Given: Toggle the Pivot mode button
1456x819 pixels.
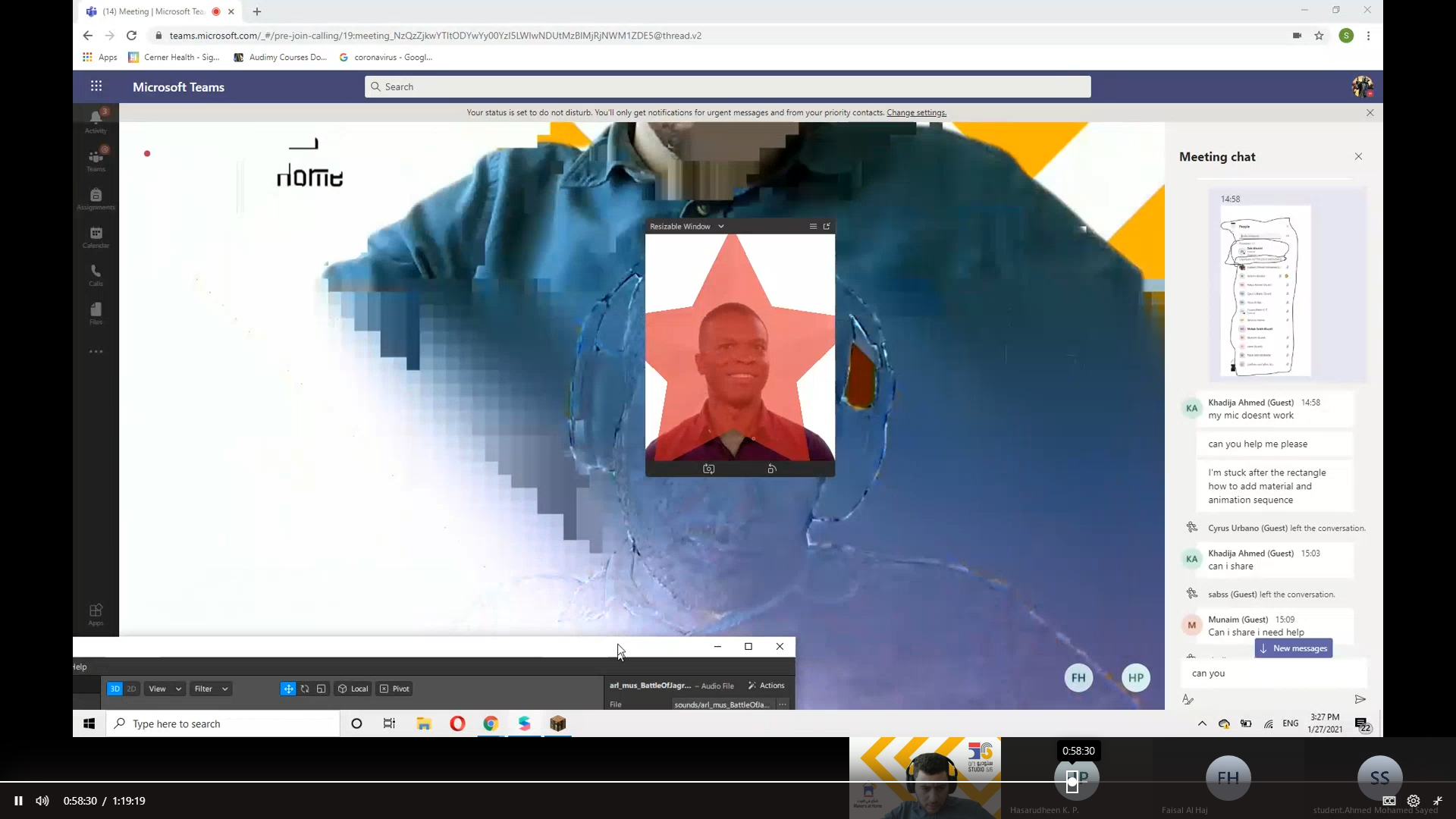Looking at the screenshot, I should (394, 689).
